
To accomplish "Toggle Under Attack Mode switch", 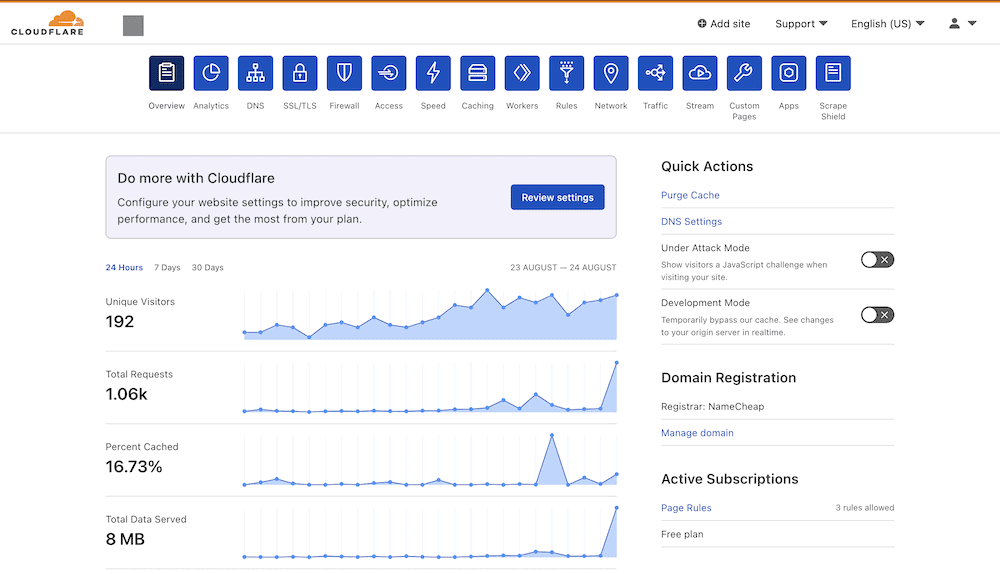I will tap(878, 260).
